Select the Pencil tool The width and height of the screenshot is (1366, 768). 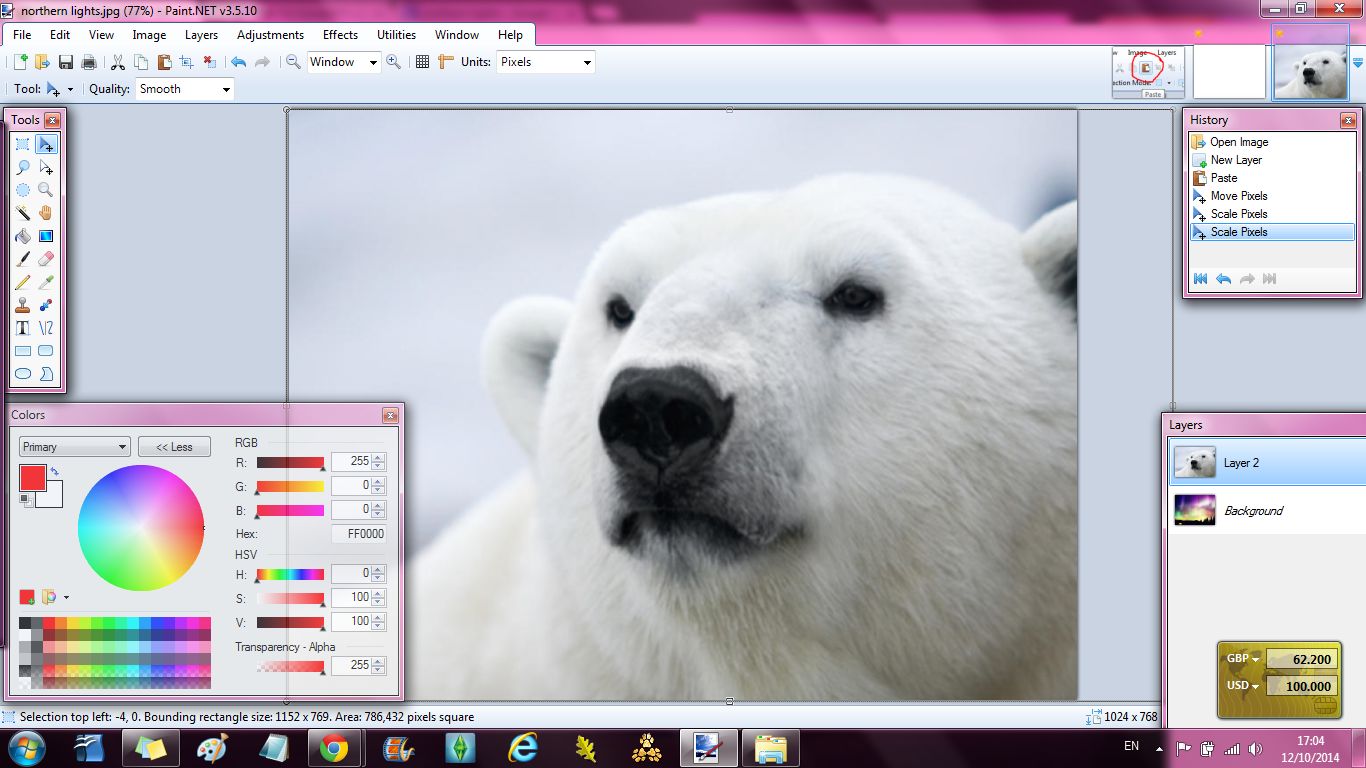[x=22, y=282]
